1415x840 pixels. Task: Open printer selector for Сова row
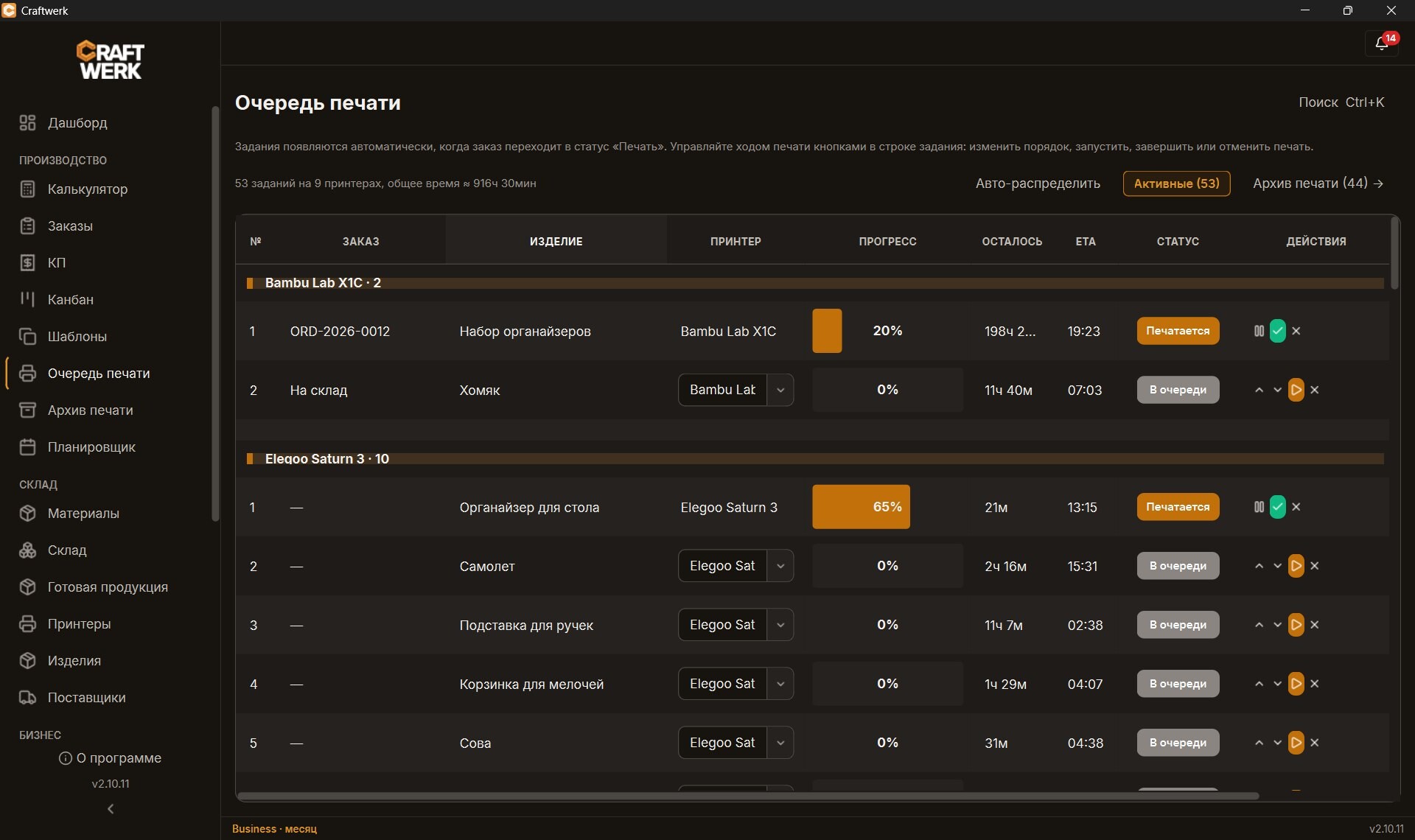[736, 743]
